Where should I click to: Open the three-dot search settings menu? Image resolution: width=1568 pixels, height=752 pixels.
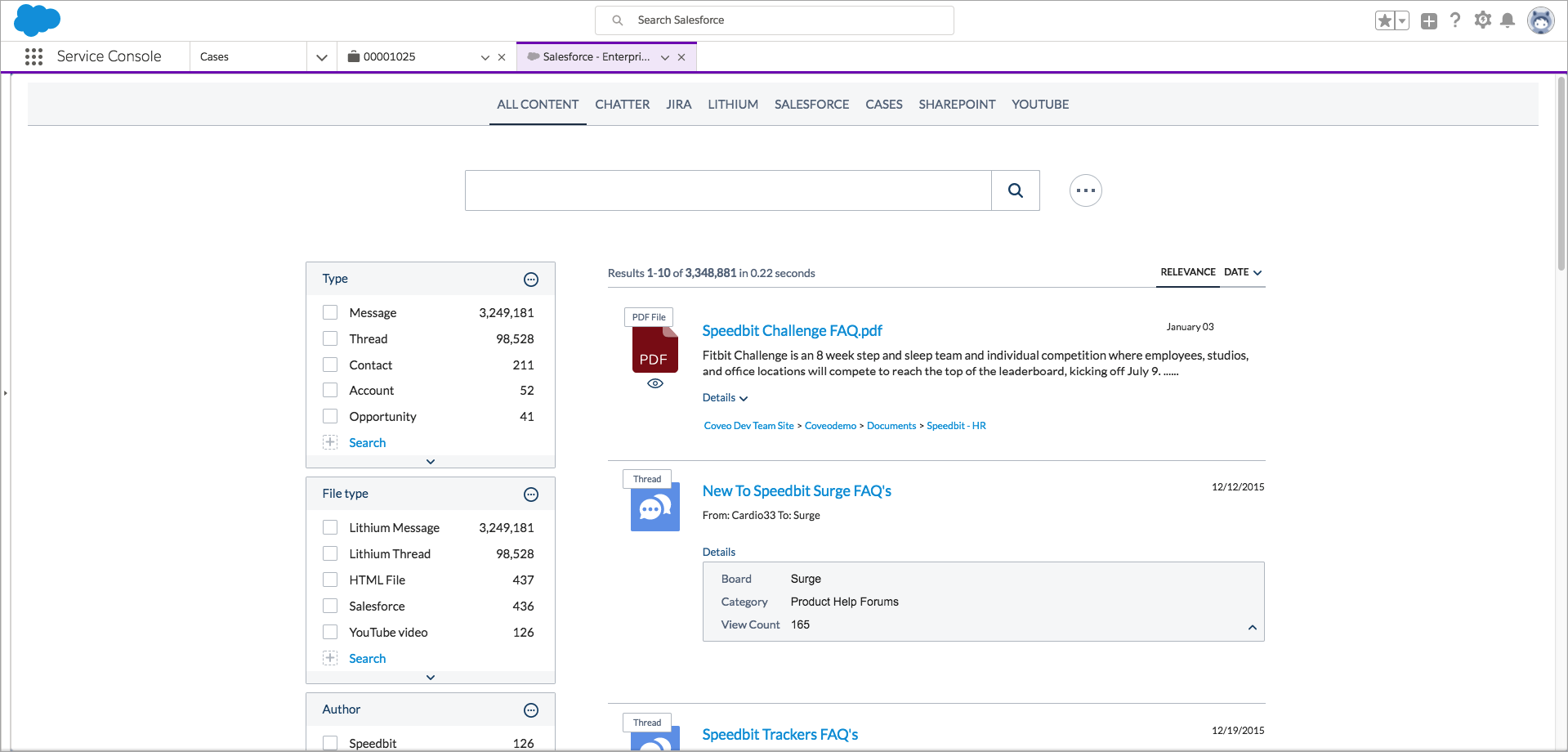click(x=1086, y=190)
